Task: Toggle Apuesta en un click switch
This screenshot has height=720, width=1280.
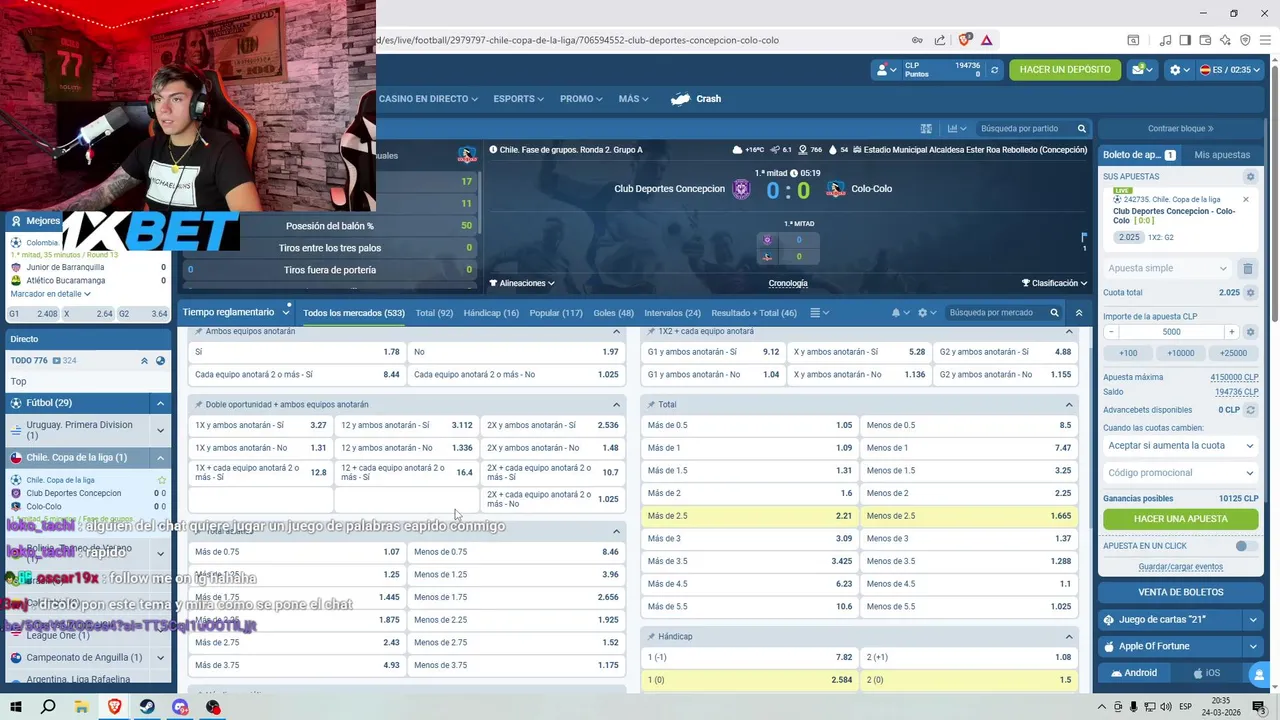Action: coord(1246,546)
